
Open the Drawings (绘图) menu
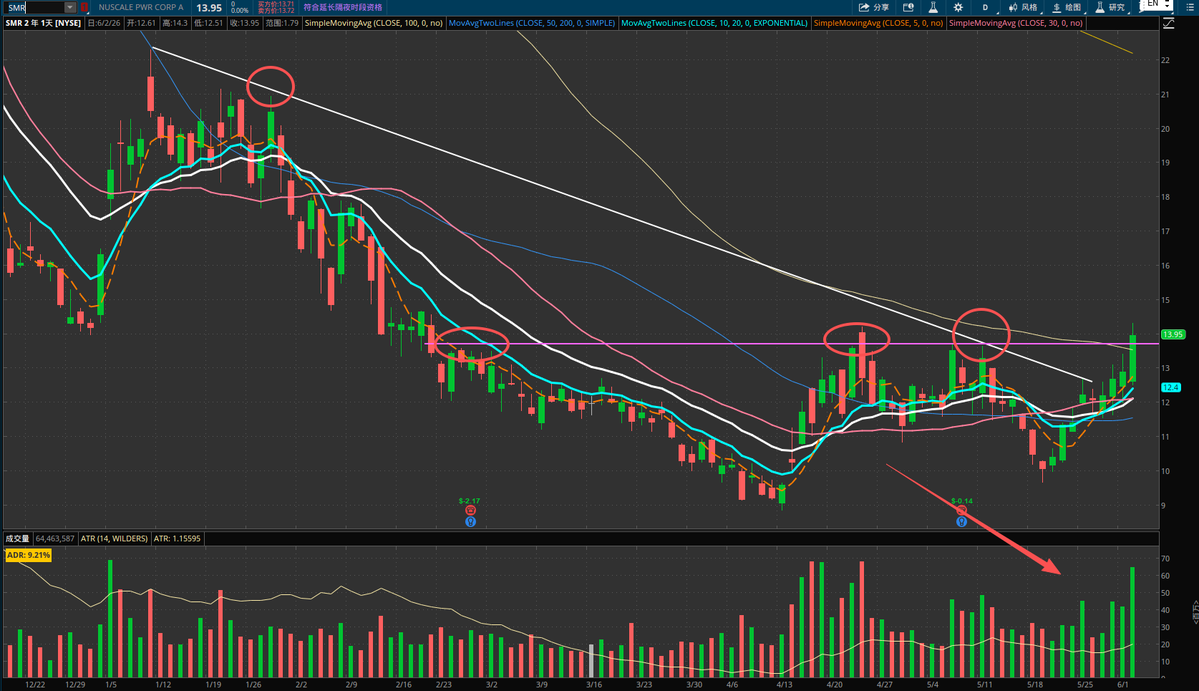pos(1067,8)
